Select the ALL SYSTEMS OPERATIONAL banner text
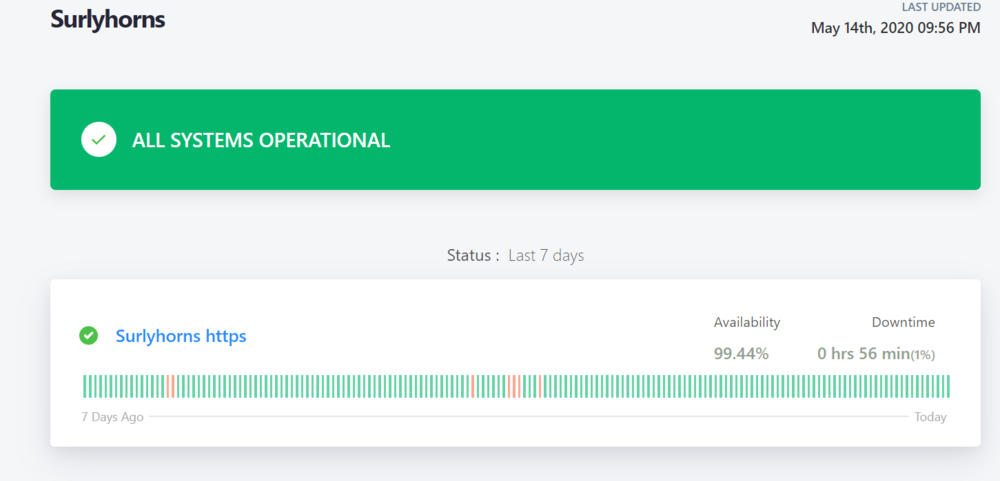Viewport: 1000px width, 481px height. click(261, 140)
